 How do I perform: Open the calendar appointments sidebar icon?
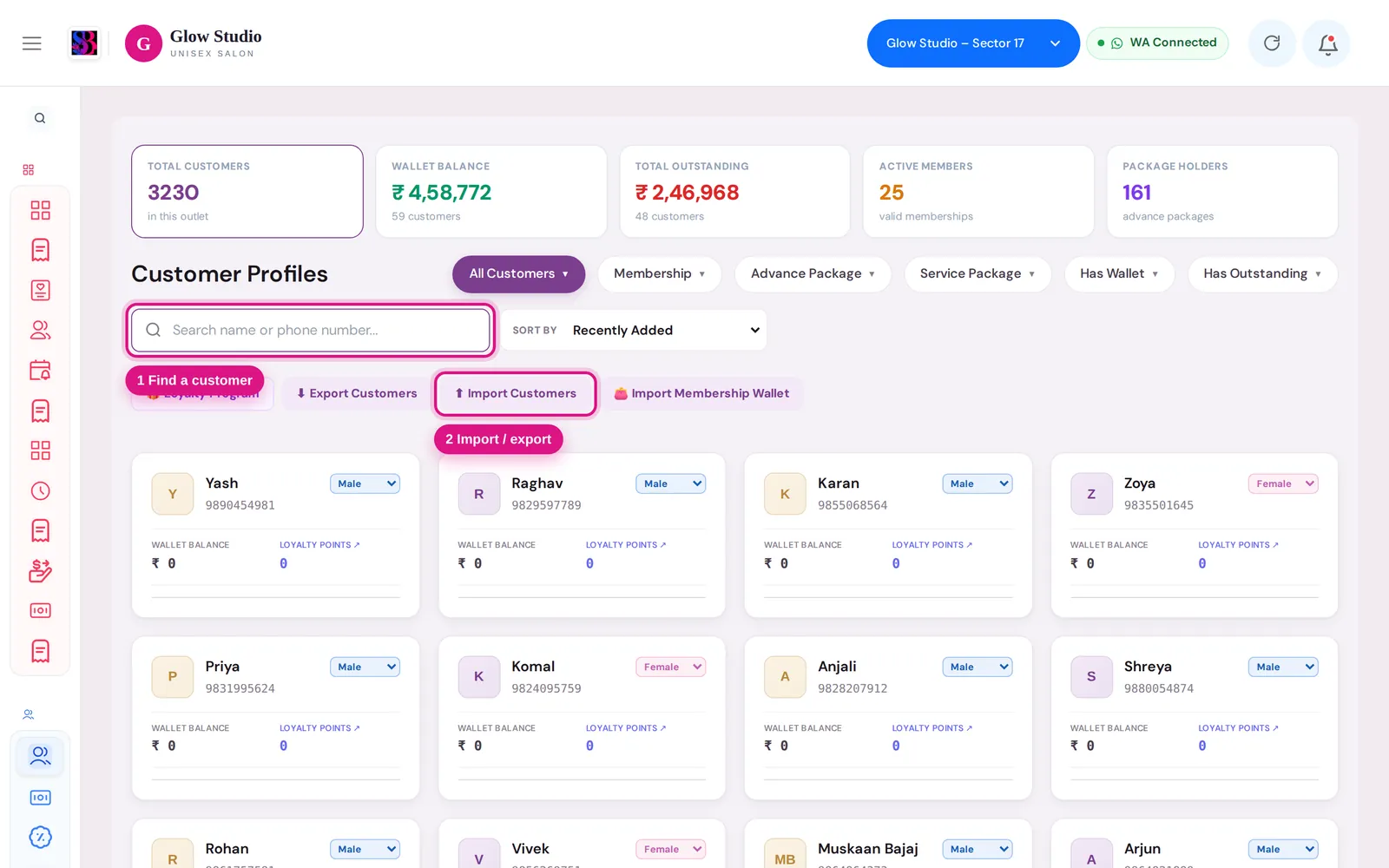pos(40,371)
